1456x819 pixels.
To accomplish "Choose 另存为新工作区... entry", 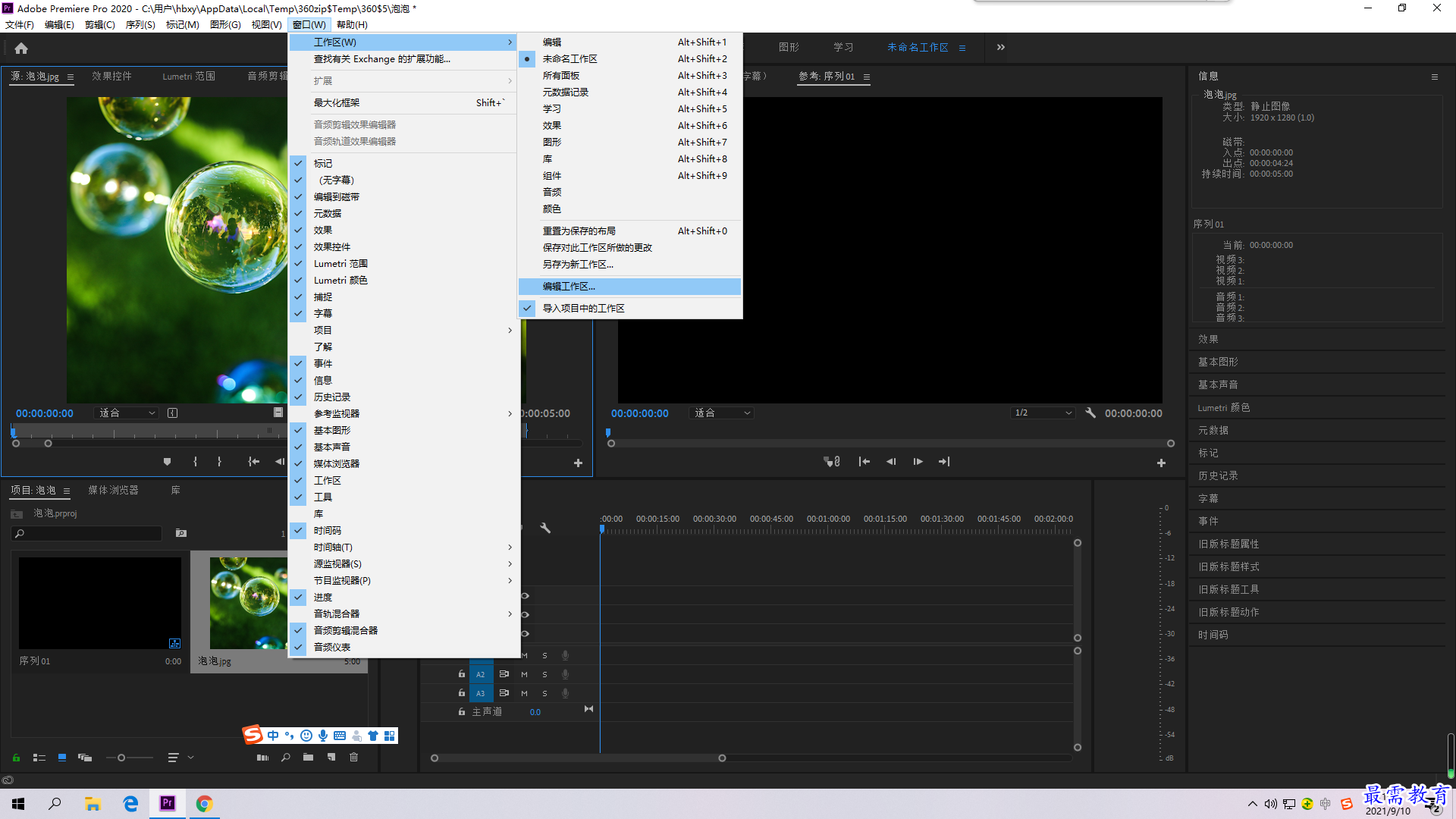I will [x=629, y=264].
